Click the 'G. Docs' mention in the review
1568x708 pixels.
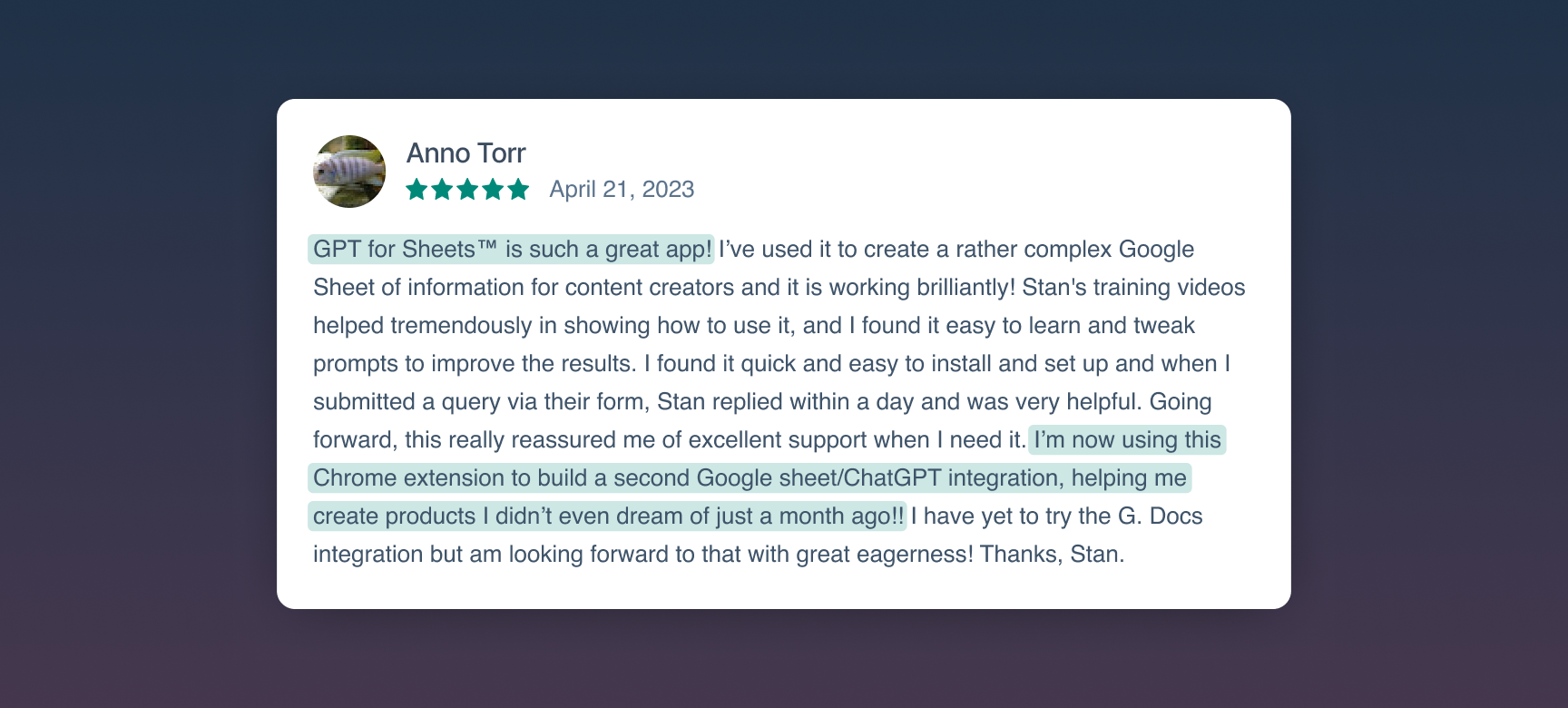[1160, 516]
